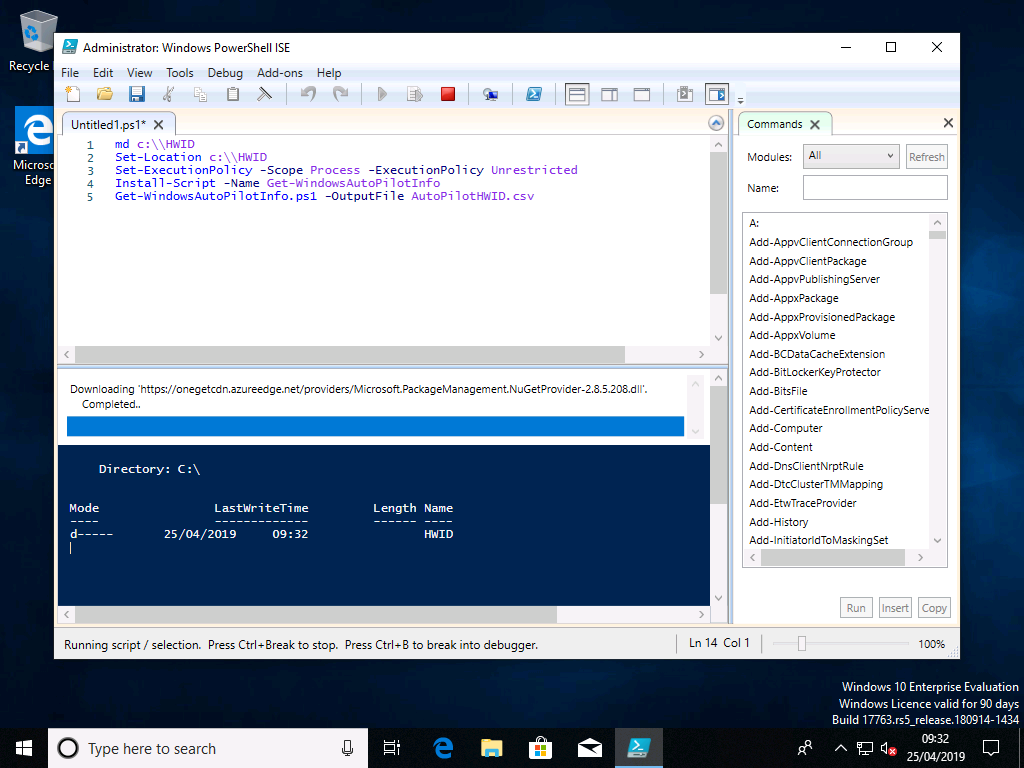This screenshot has width=1024, height=768.
Task: Click the Redo arrow icon
Action: [x=340, y=94]
